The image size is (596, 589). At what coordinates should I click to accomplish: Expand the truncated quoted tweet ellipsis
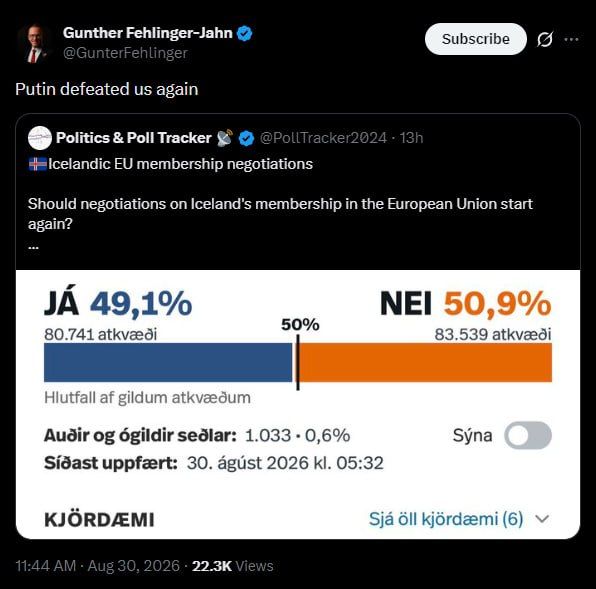click(33, 247)
